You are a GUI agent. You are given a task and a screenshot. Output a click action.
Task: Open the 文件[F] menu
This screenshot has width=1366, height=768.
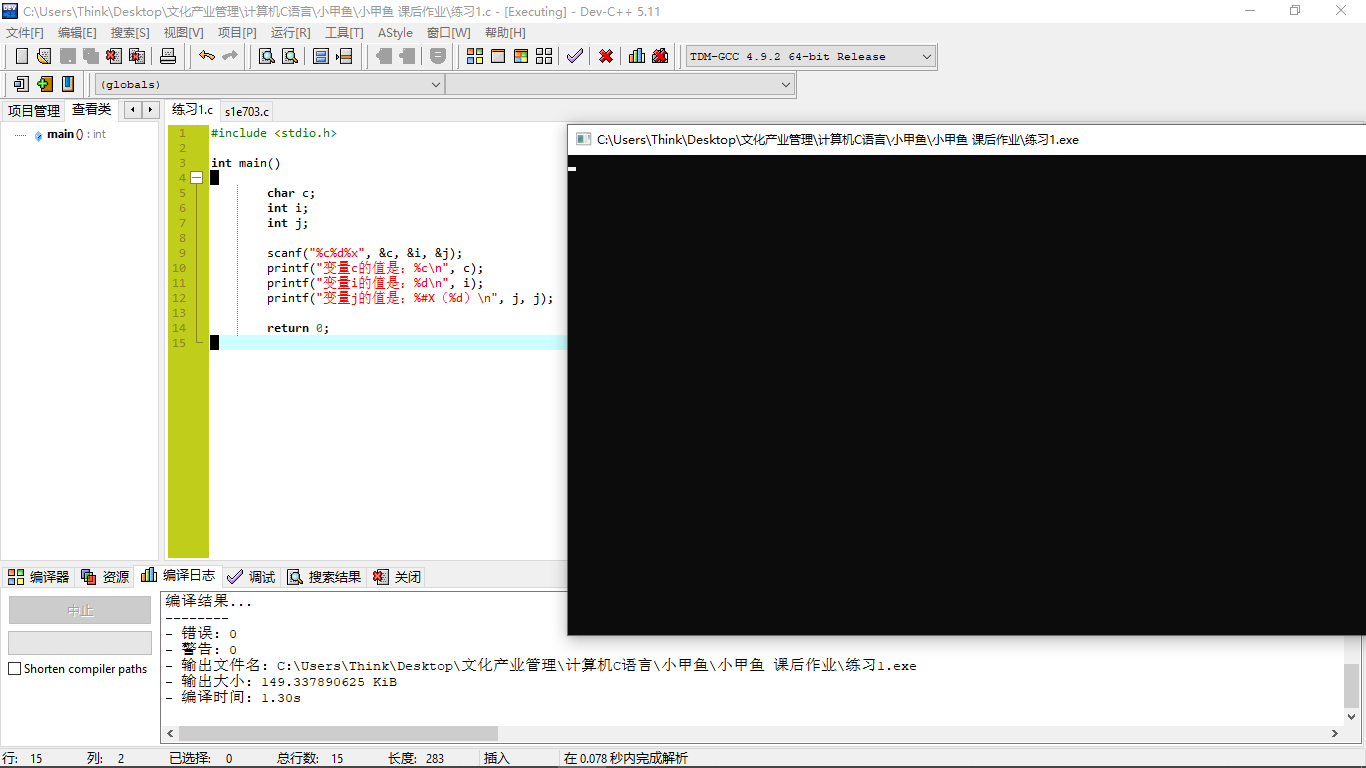click(25, 33)
